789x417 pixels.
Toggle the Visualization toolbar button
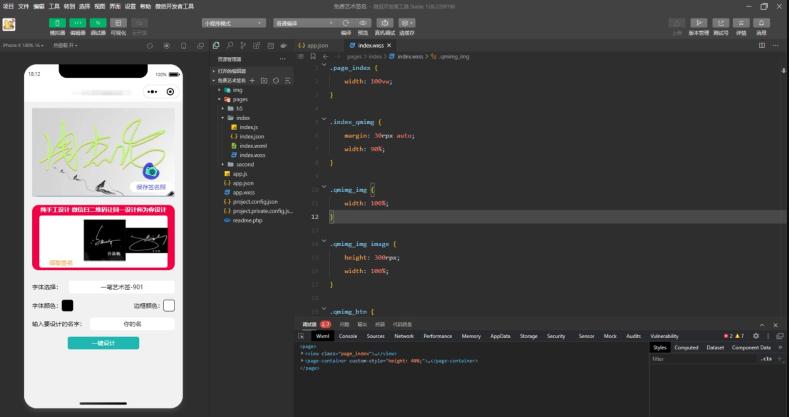[x=118, y=22]
